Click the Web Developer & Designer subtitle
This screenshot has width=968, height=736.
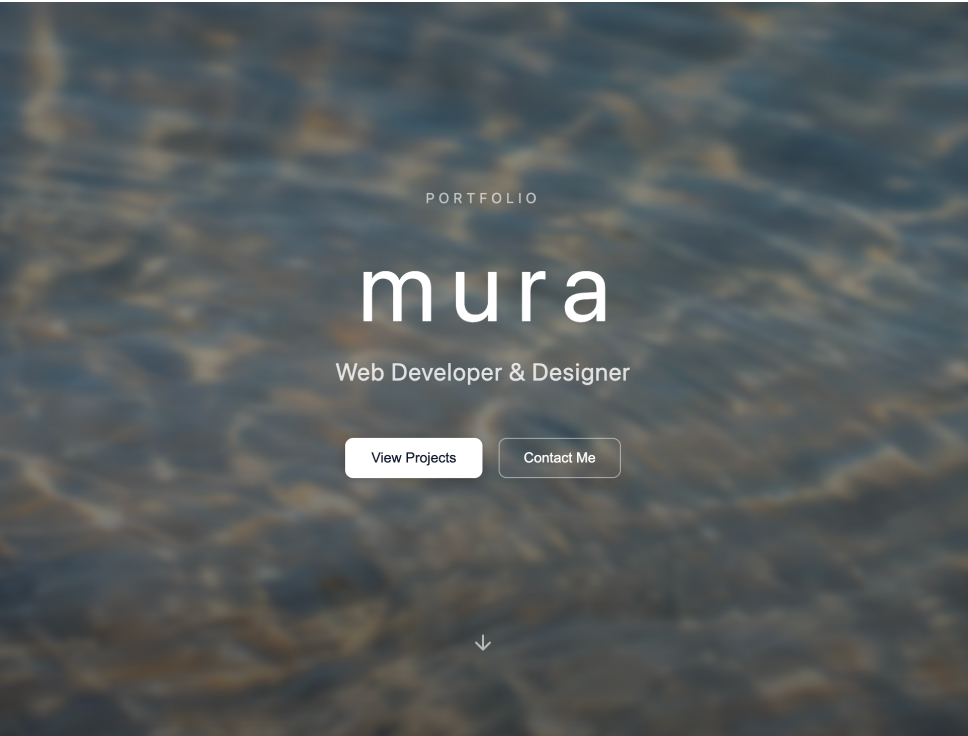[x=483, y=372]
